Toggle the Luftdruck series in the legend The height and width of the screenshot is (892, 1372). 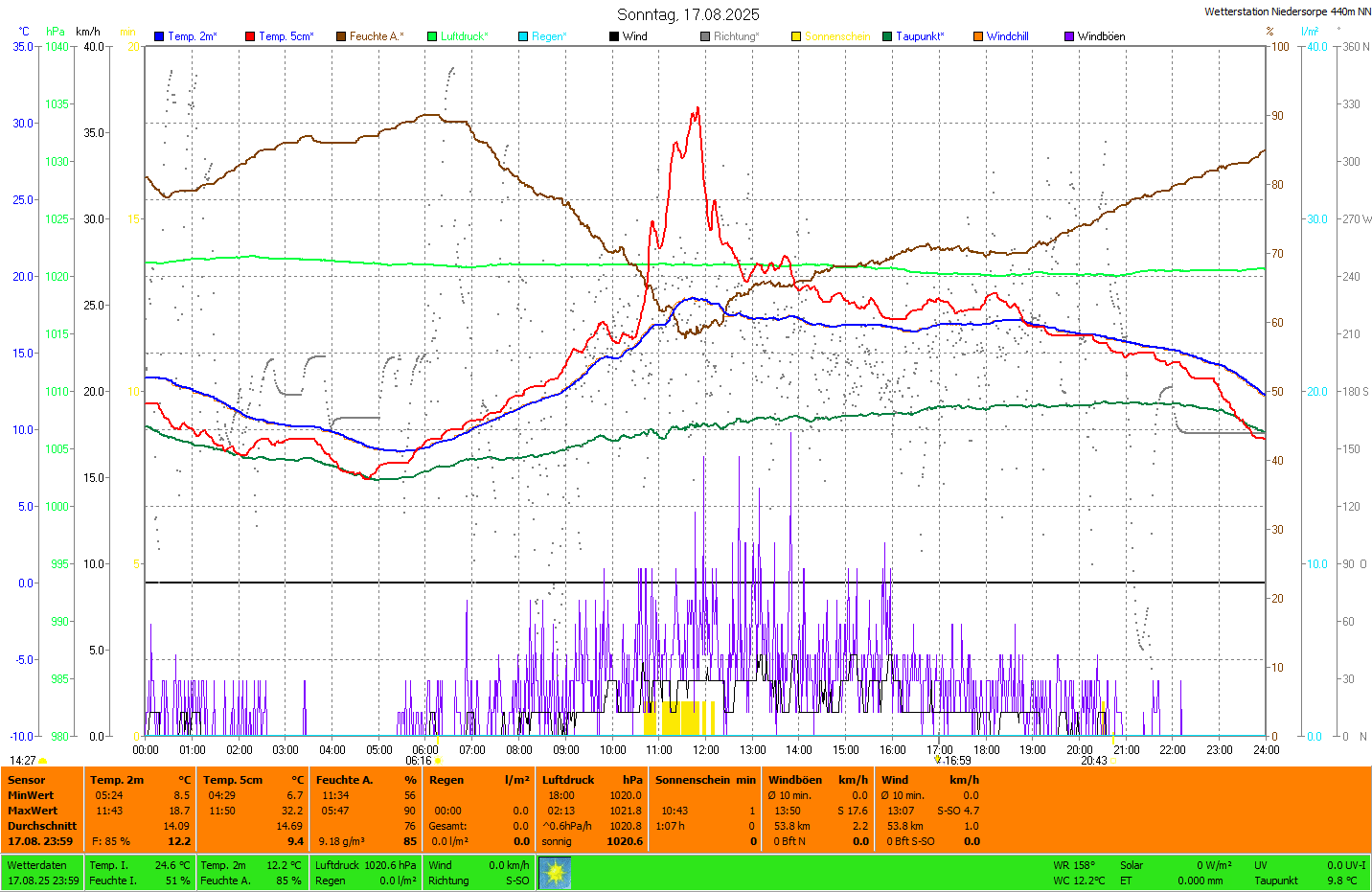pos(464,36)
